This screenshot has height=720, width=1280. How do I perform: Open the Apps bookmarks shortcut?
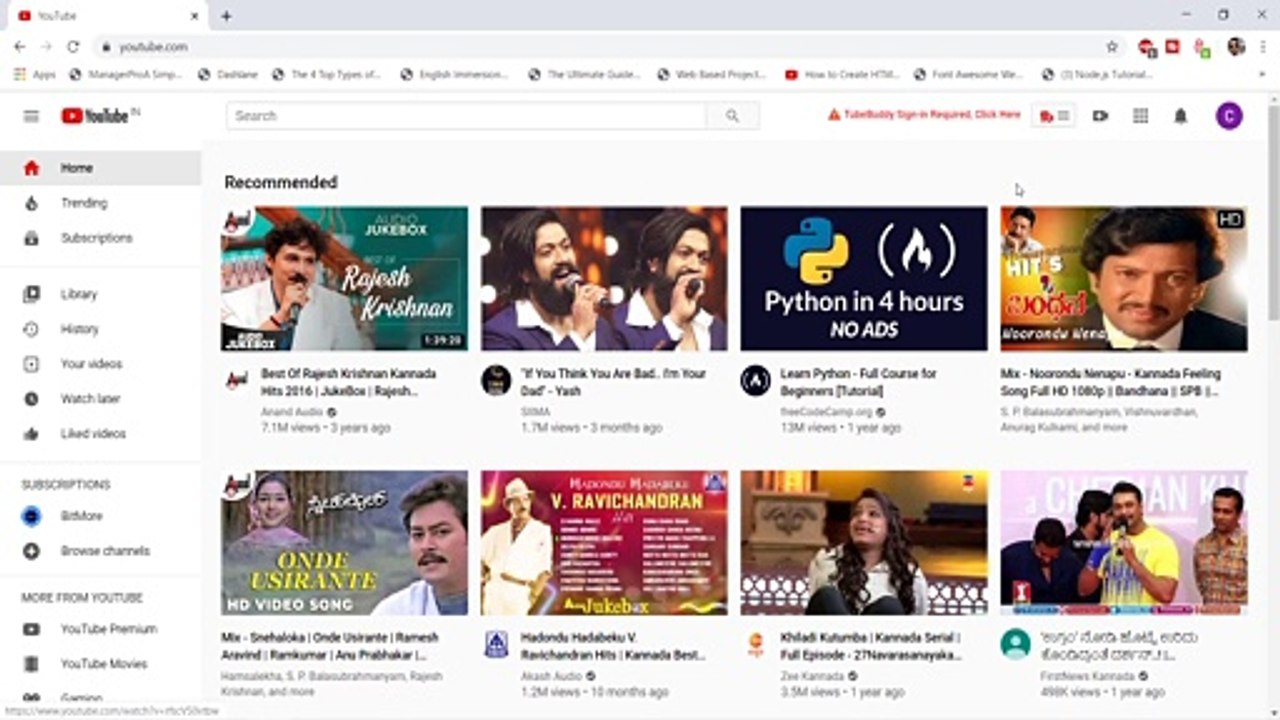point(33,74)
